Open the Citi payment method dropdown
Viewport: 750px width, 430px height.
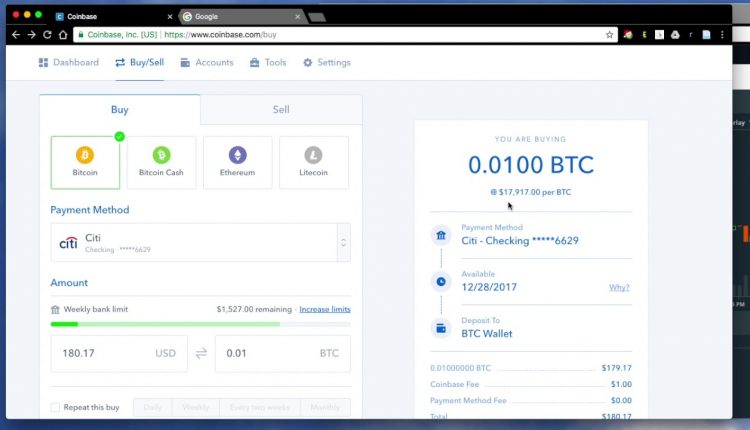[200, 243]
